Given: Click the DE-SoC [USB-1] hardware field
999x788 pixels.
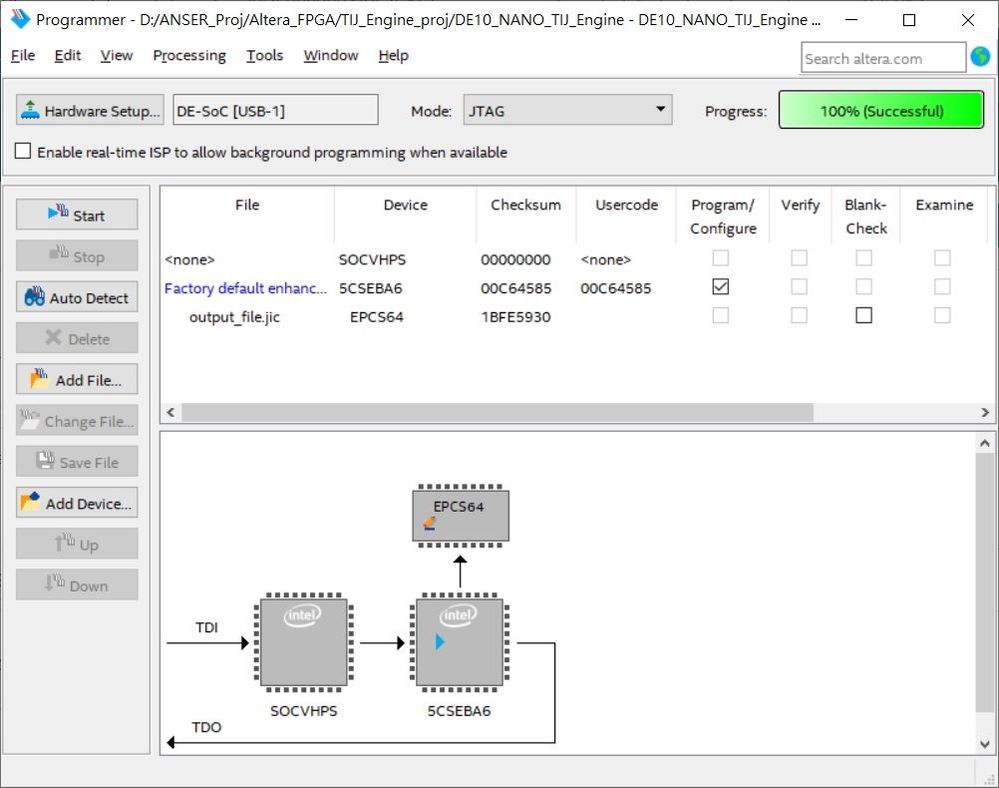Looking at the screenshot, I should 275,110.
